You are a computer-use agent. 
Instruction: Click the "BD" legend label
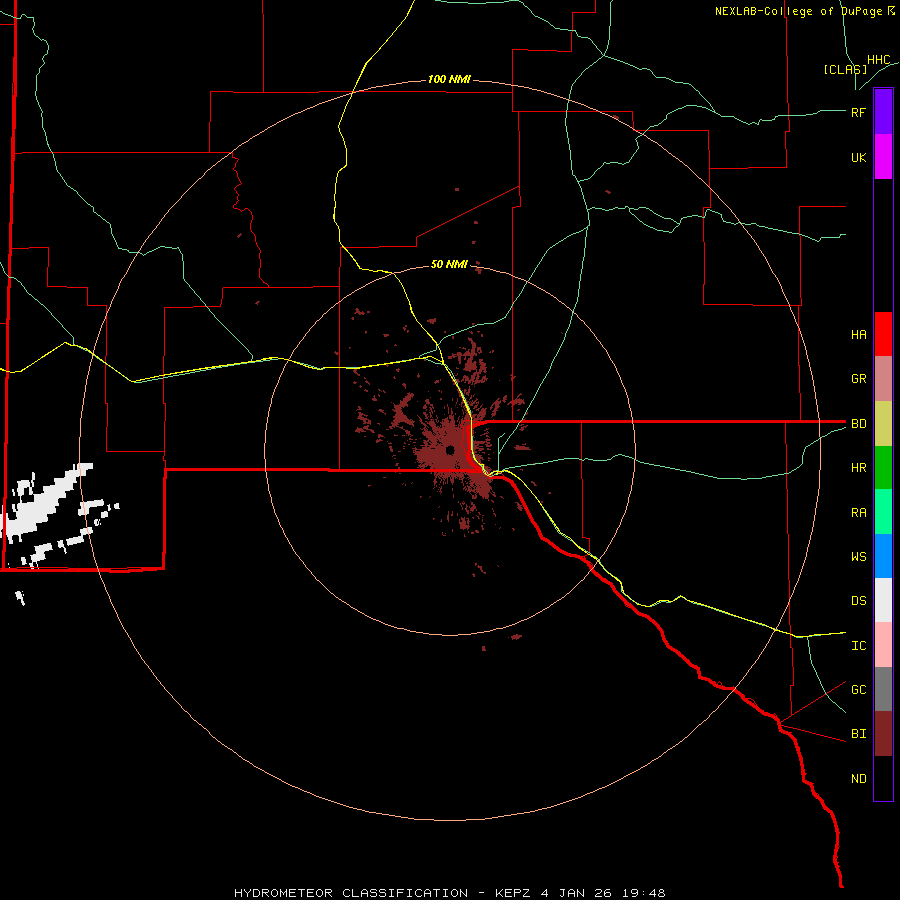click(x=859, y=424)
